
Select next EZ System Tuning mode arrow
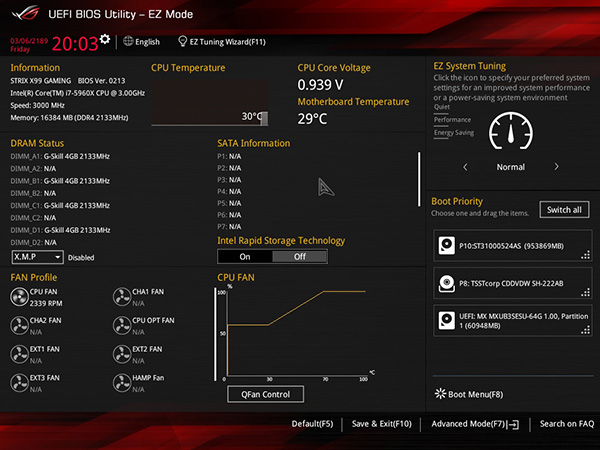click(x=556, y=167)
